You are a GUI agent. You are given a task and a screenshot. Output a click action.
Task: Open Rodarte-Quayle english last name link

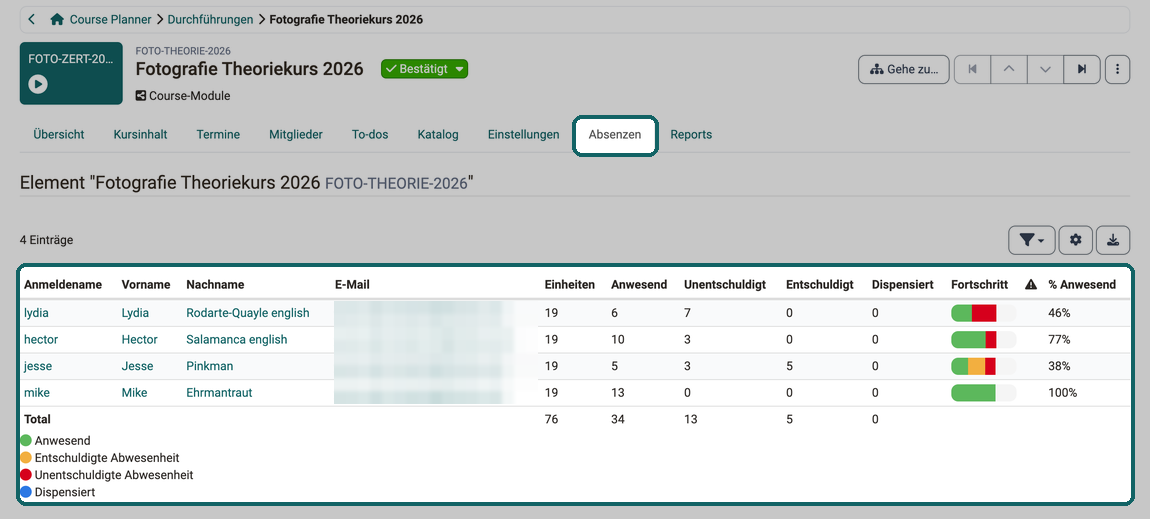point(248,313)
